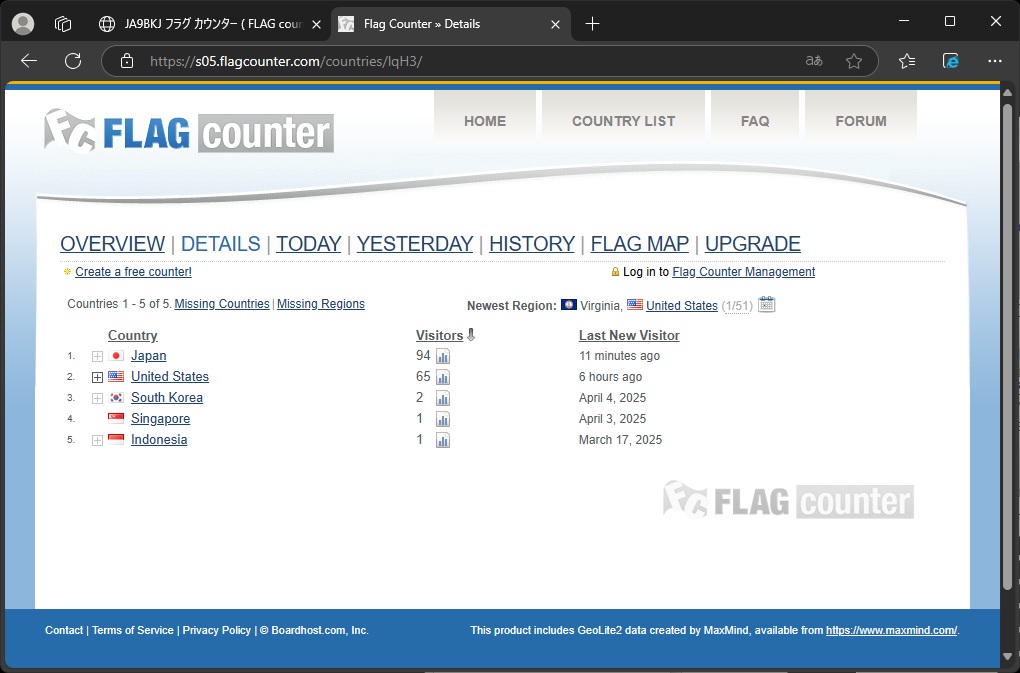This screenshot has width=1020, height=673.
Task: Open browser settings and more menu
Action: pos(995,61)
